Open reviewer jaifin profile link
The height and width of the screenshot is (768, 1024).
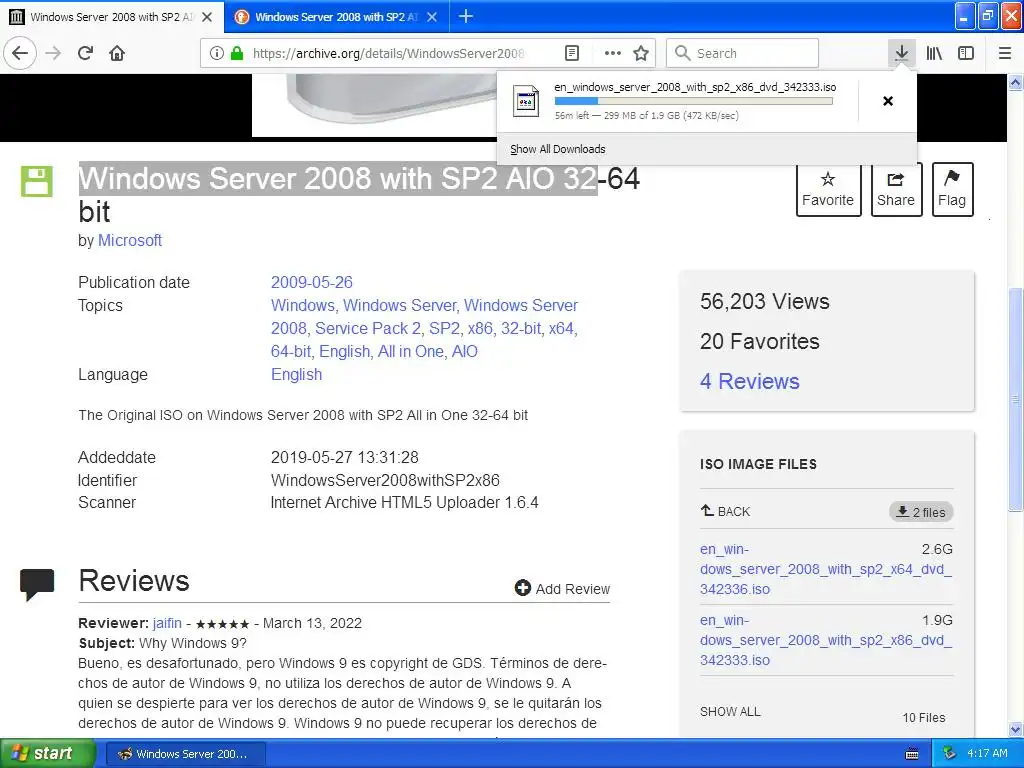click(x=167, y=623)
